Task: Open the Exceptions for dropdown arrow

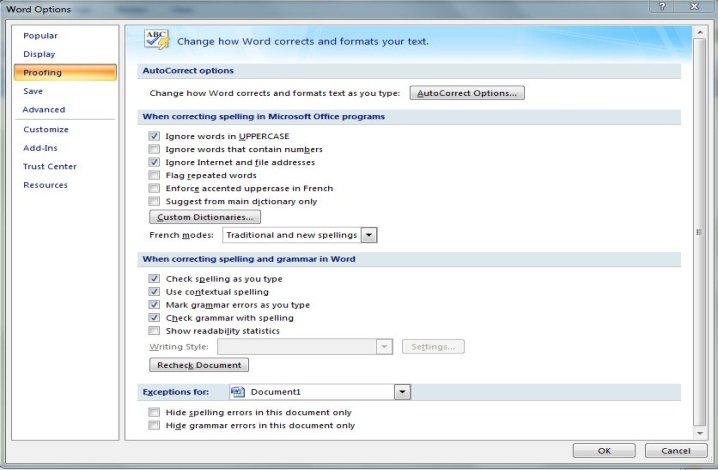Action: point(403,392)
